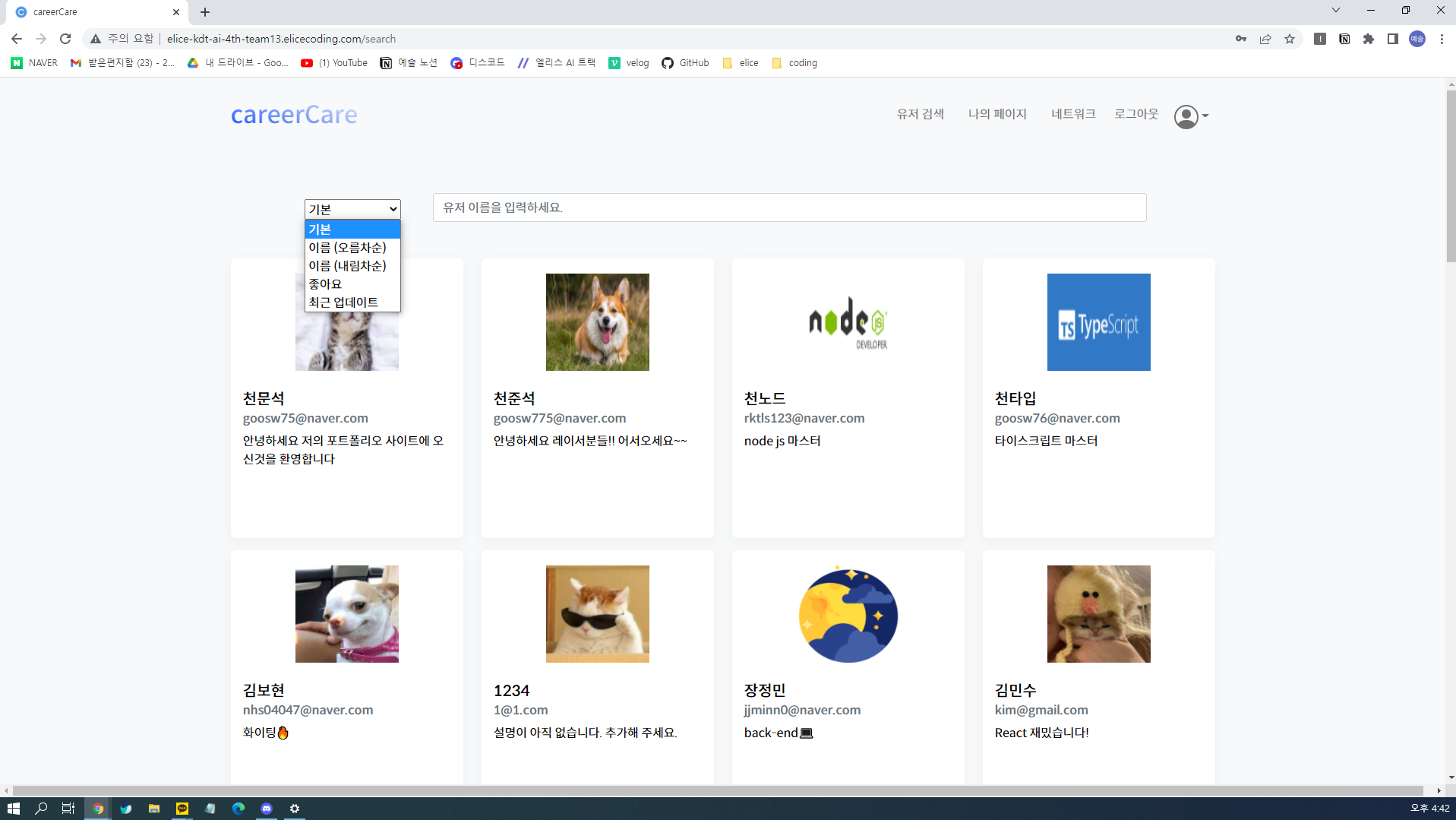The width and height of the screenshot is (1456, 820).
Task: Choose 최근 업데이트 from the sort list
Action: [343, 302]
